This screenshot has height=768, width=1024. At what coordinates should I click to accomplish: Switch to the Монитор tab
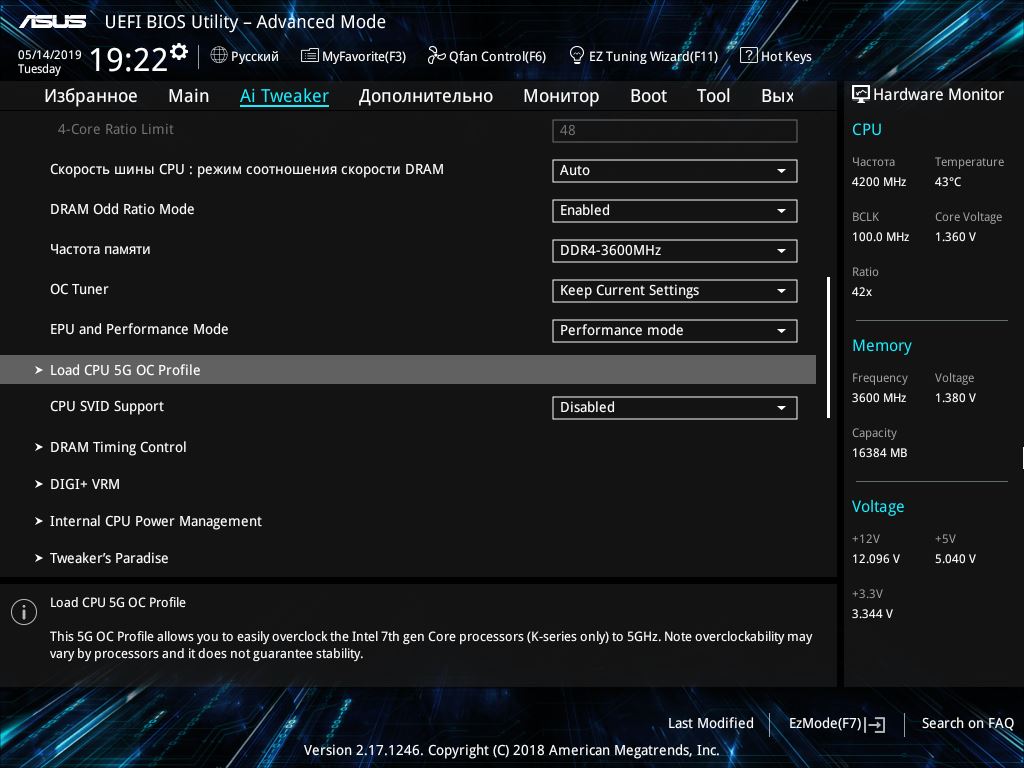[x=561, y=96]
